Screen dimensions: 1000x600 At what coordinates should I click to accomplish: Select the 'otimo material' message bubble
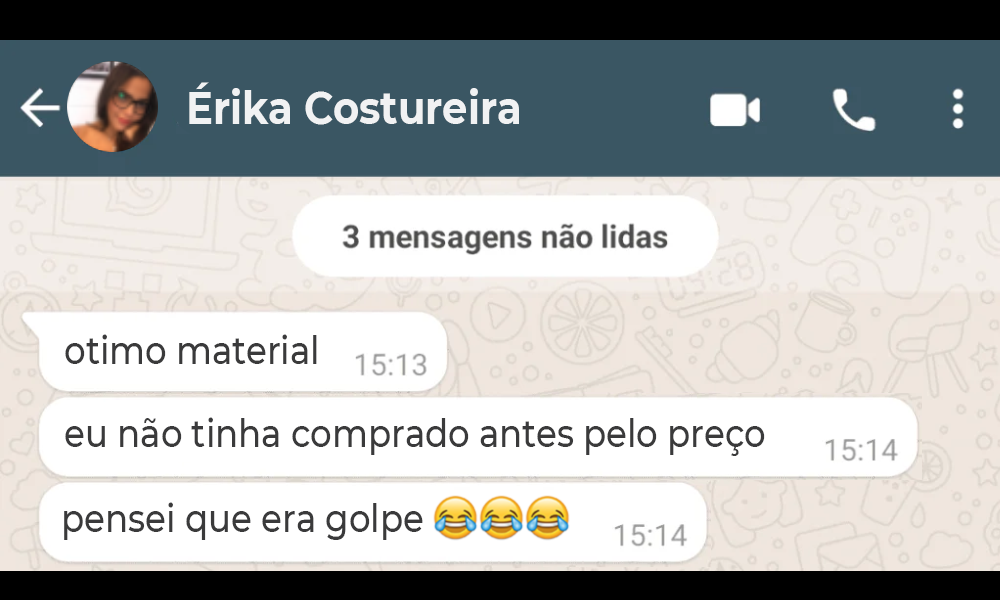click(242, 351)
